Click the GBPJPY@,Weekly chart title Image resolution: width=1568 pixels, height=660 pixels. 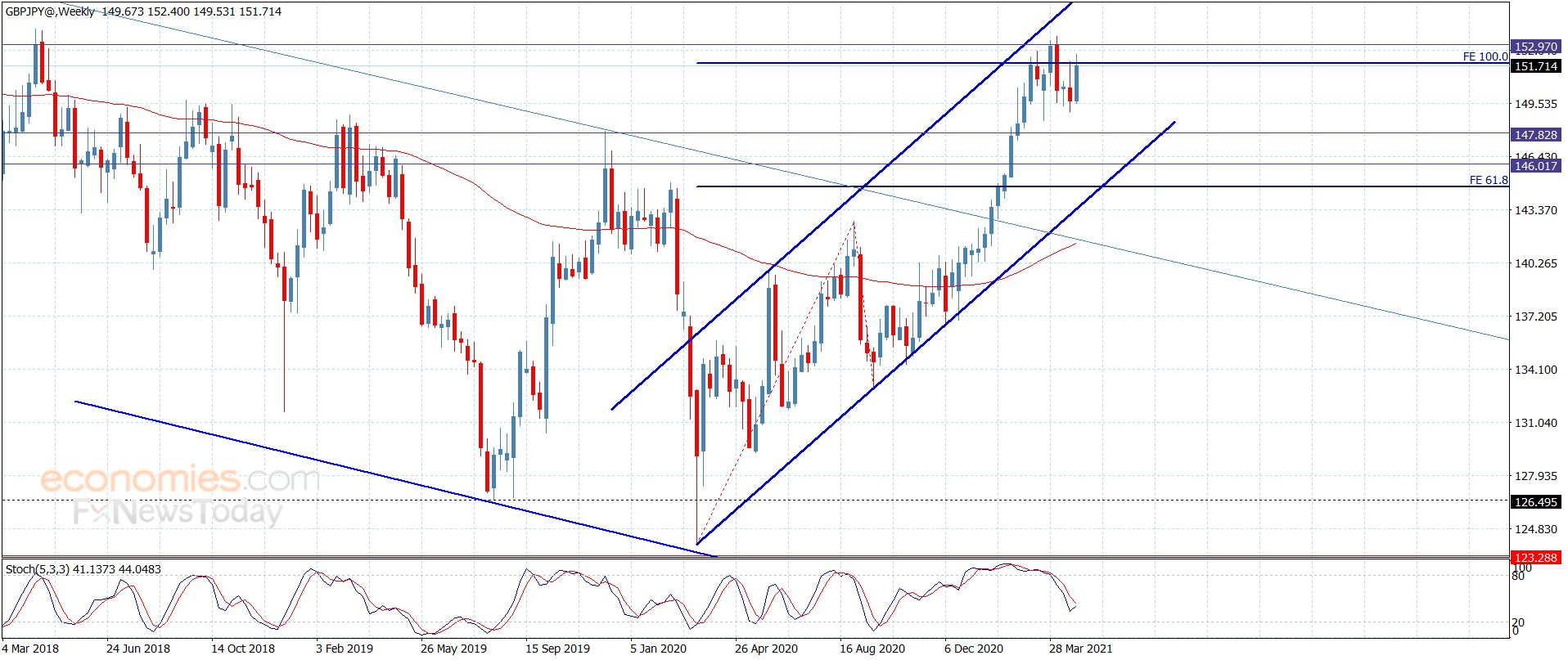click(x=50, y=11)
